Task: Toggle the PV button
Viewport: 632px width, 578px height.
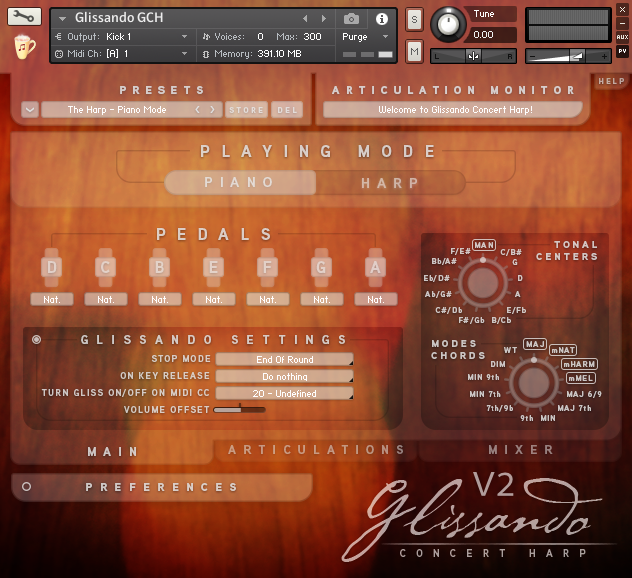Action: pyautogui.click(x=622, y=51)
